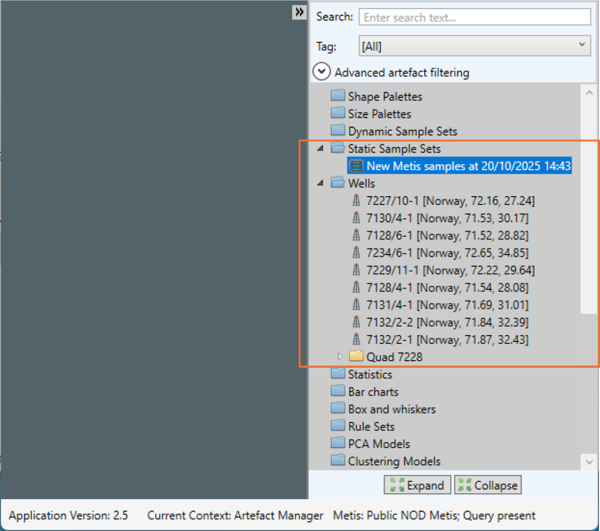Click the Shape Palettes folder icon
The height and width of the screenshot is (531, 600).
tap(337, 97)
